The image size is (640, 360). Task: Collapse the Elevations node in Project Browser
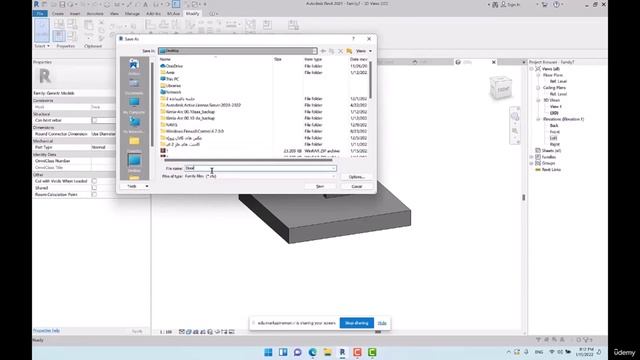click(x=538, y=119)
